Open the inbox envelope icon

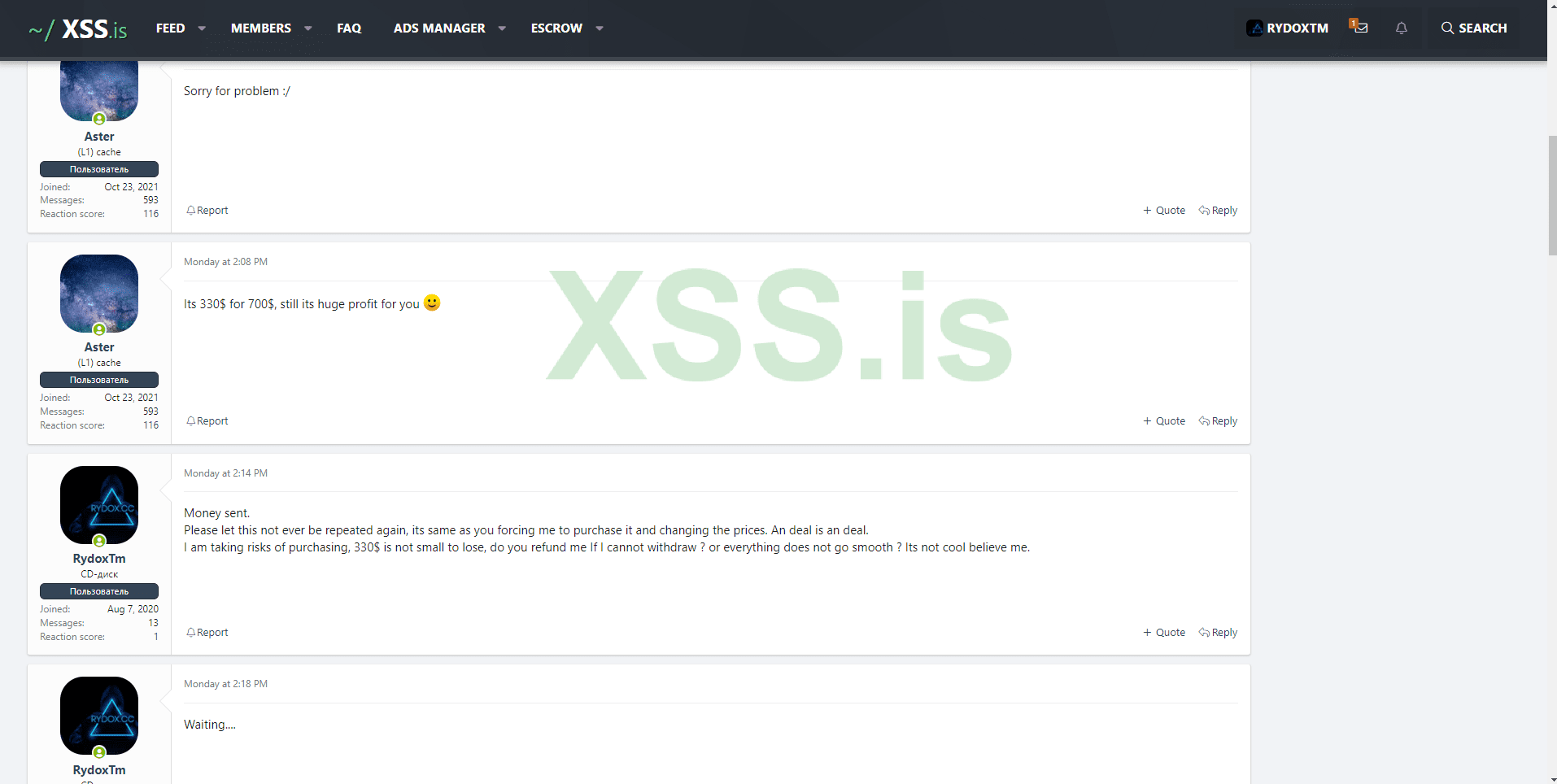click(x=1360, y=28)
